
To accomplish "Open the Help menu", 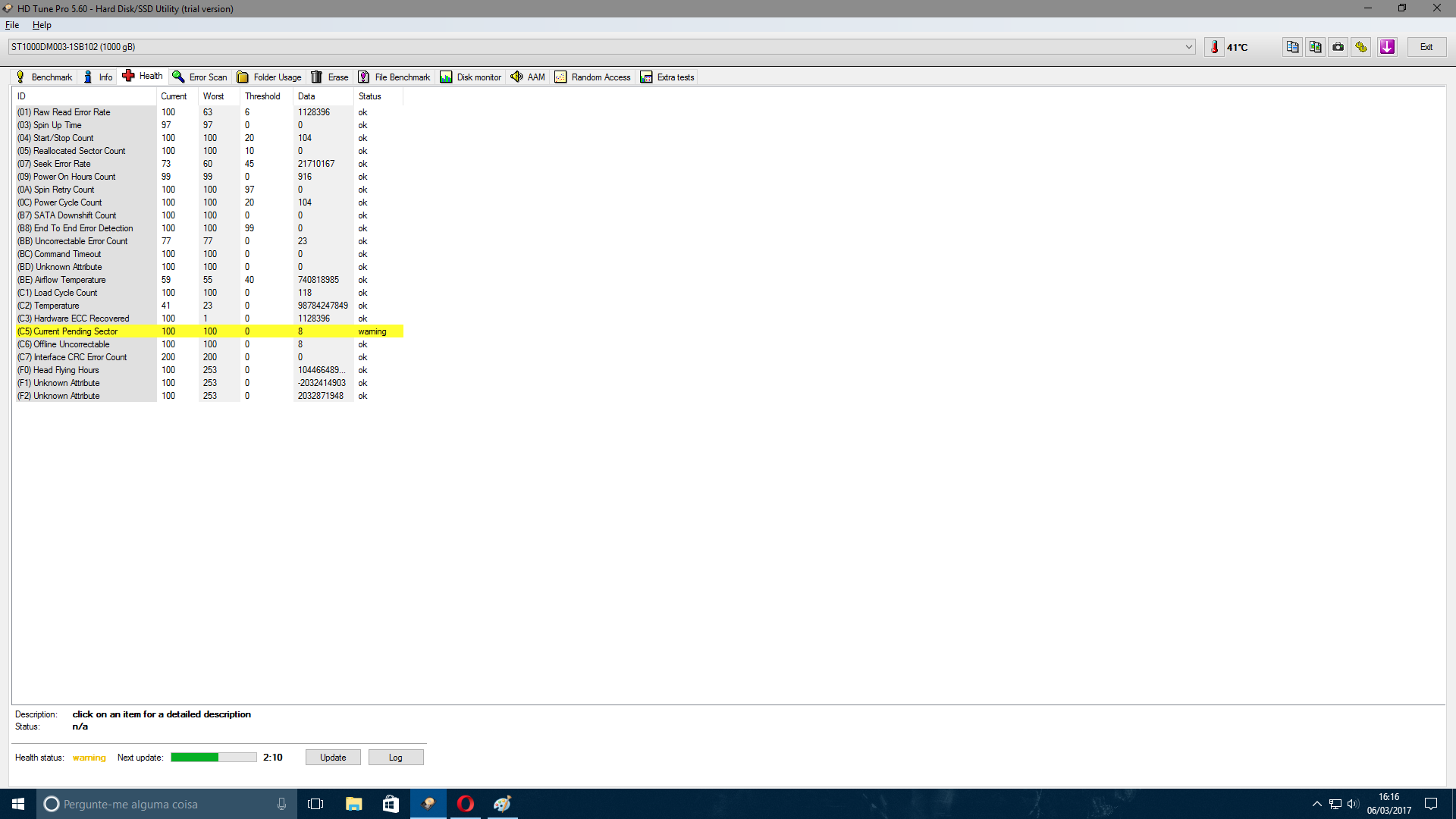I will [x=42, y=25].
